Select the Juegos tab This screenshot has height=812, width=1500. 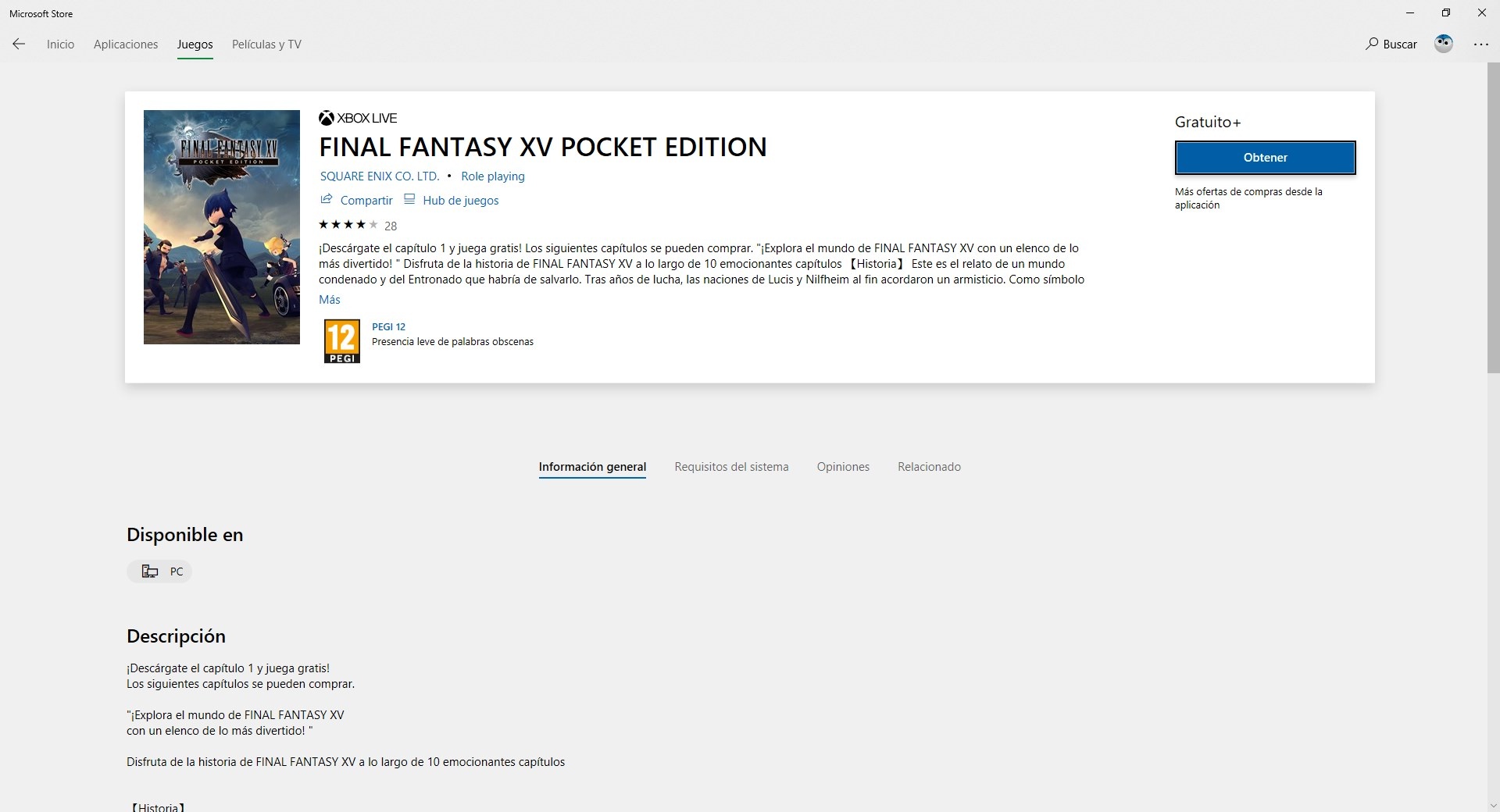pyautogui.click(x=195, y=45)
